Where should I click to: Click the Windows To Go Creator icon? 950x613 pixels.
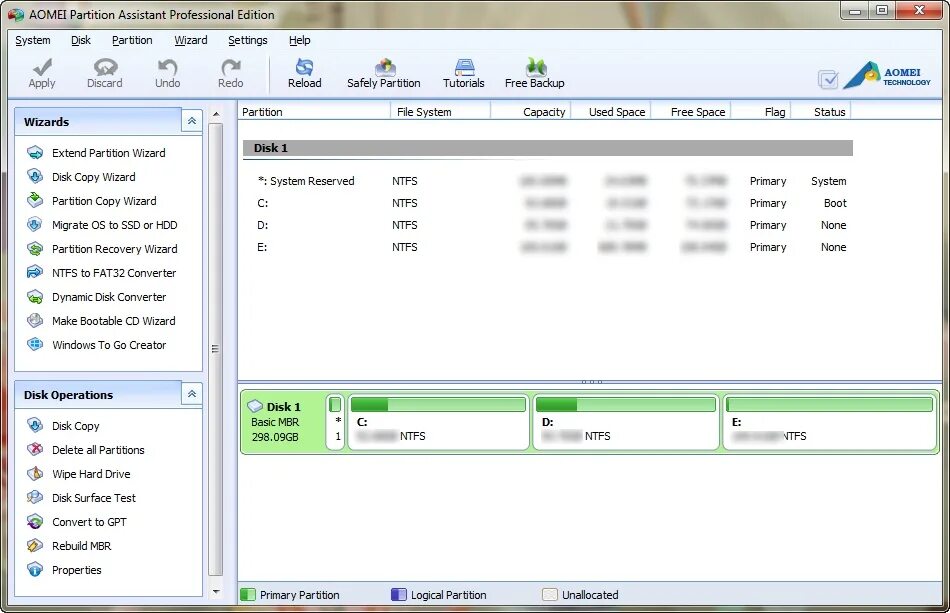pos(35,345)
